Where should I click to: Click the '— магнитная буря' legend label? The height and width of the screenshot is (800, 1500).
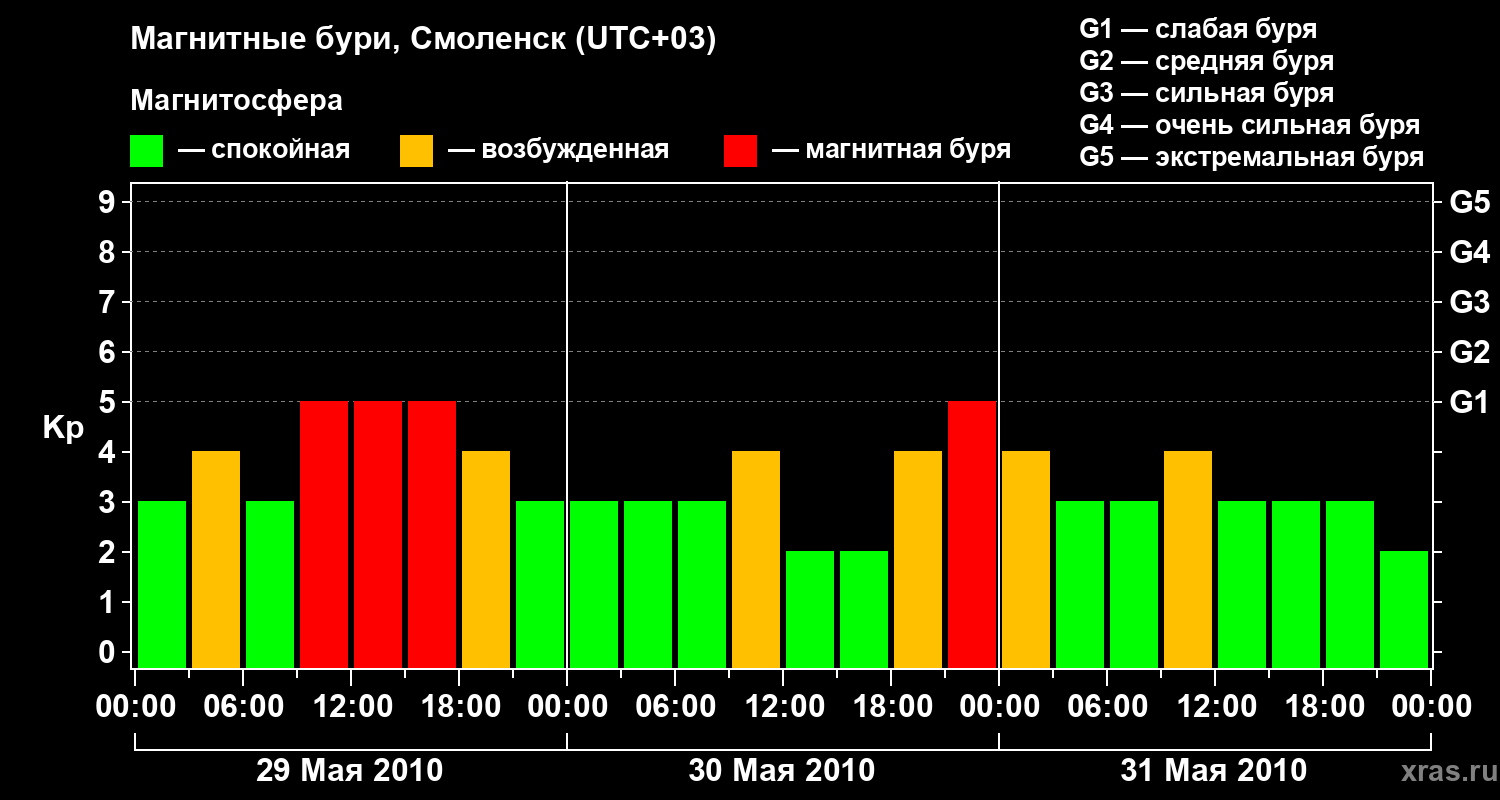point(891,150)
